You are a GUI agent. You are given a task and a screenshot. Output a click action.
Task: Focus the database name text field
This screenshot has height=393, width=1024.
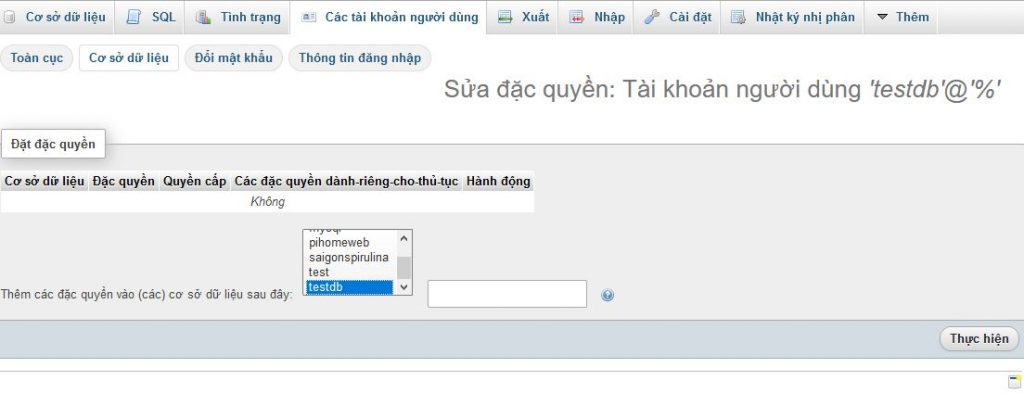tap(507, 294)
